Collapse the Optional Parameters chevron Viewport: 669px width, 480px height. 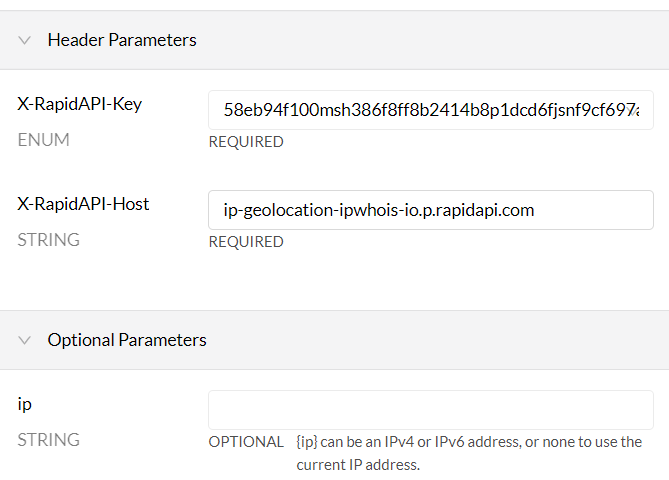25,340
